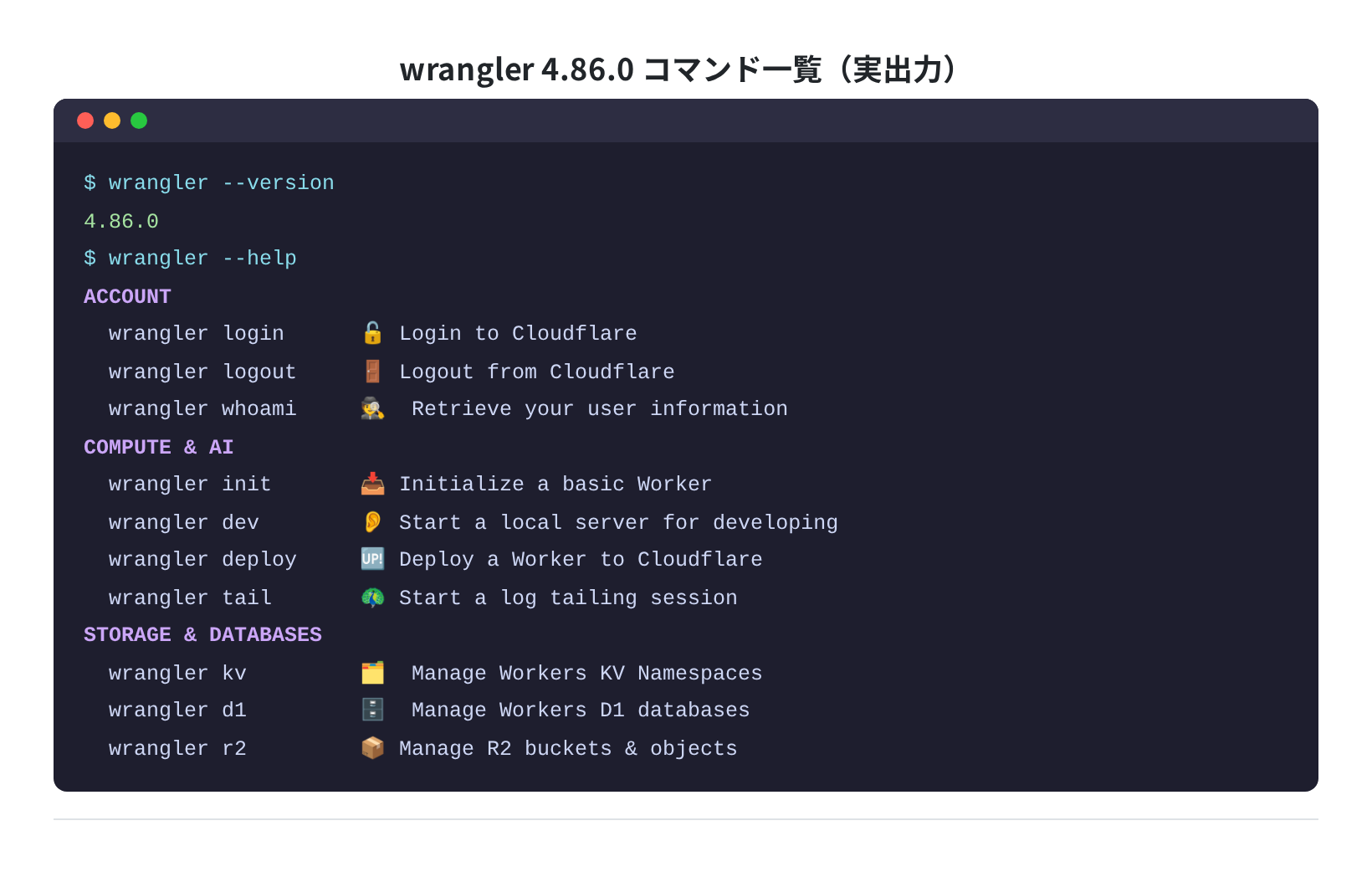Viewport: 1372px width, 872px height.
Task: Click the "wrangler init" command text
Action: [190, 484]
